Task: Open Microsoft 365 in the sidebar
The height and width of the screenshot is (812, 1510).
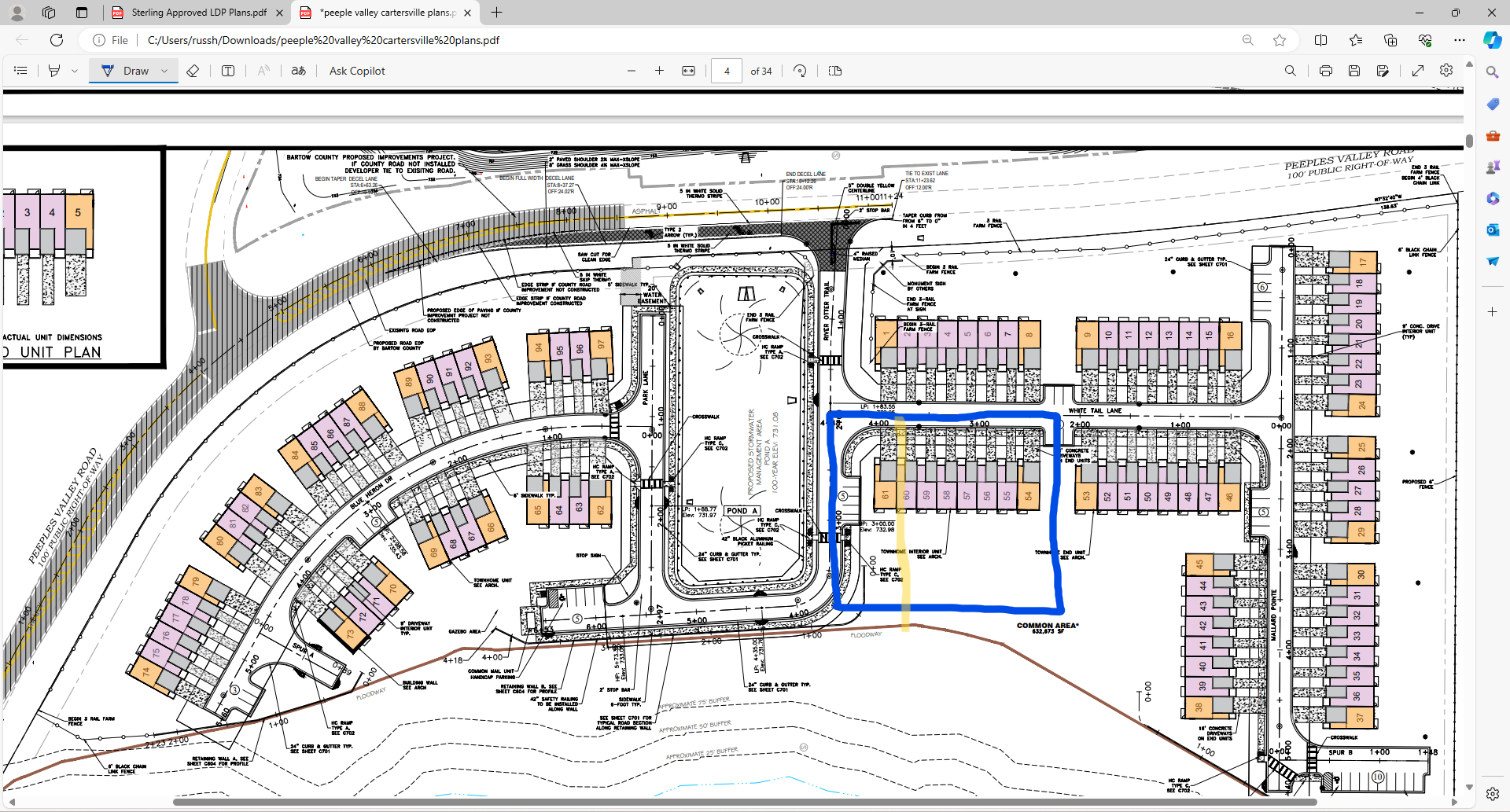Action: pyautogui.click(x=1492, y=198)
